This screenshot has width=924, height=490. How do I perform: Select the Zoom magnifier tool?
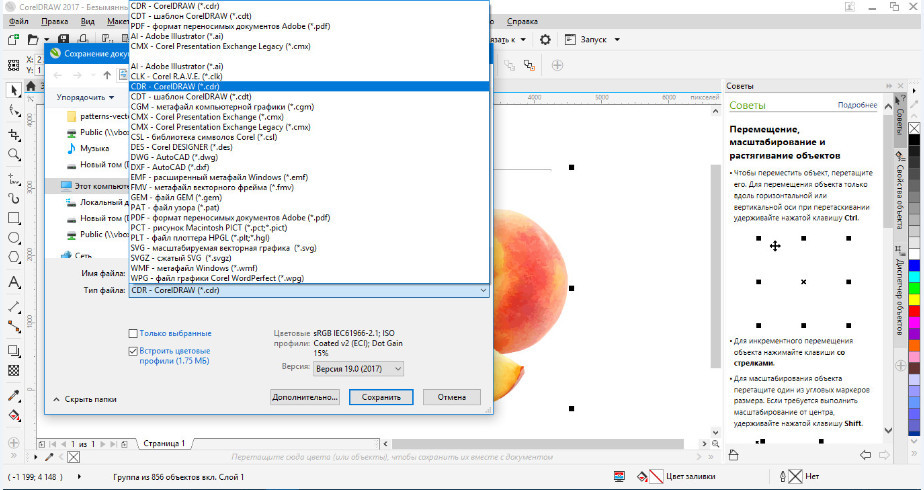click(14, 155)
